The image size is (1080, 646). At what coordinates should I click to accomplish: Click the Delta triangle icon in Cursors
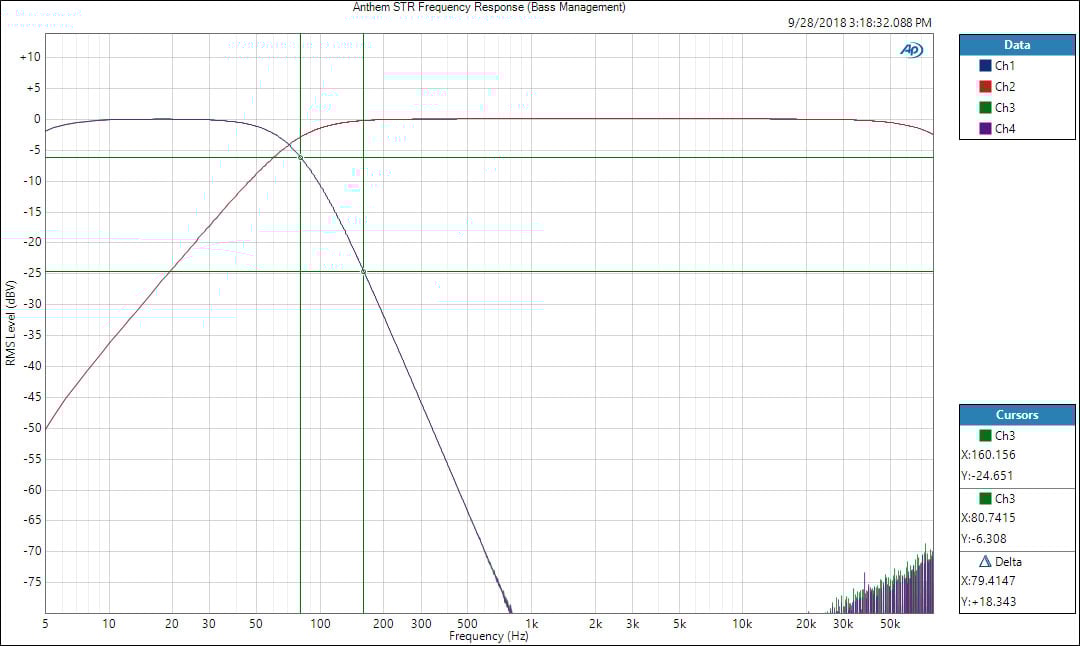coord(983,562)
